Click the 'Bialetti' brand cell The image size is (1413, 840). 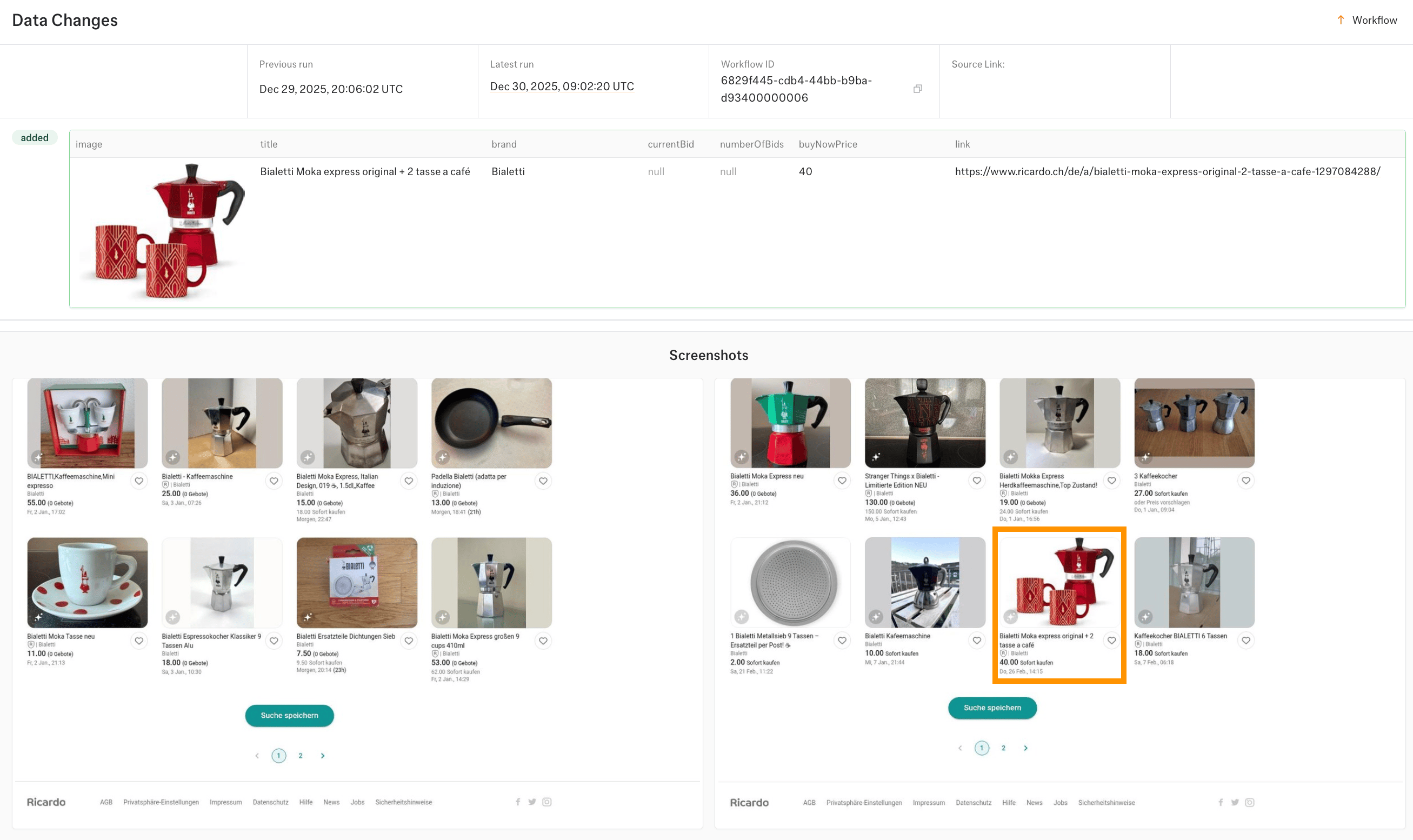[x=508, y=171]
